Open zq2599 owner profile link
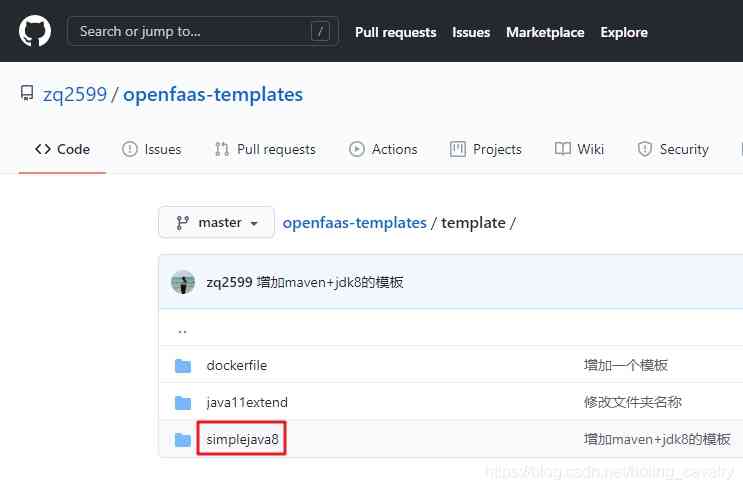 point(75,94)
